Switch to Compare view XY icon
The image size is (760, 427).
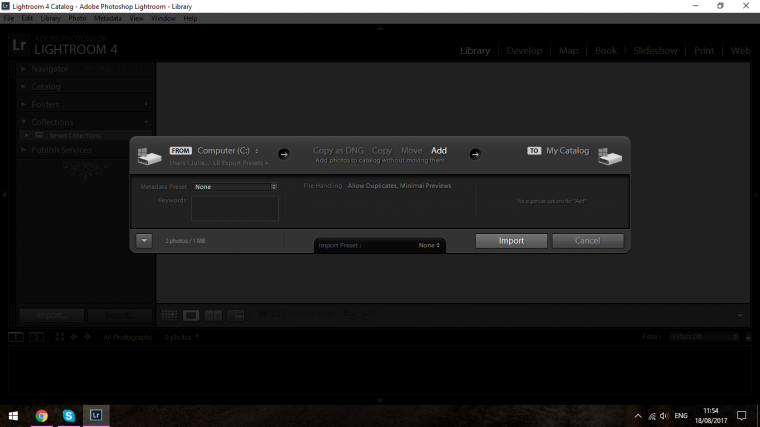[x=213, y=316]
